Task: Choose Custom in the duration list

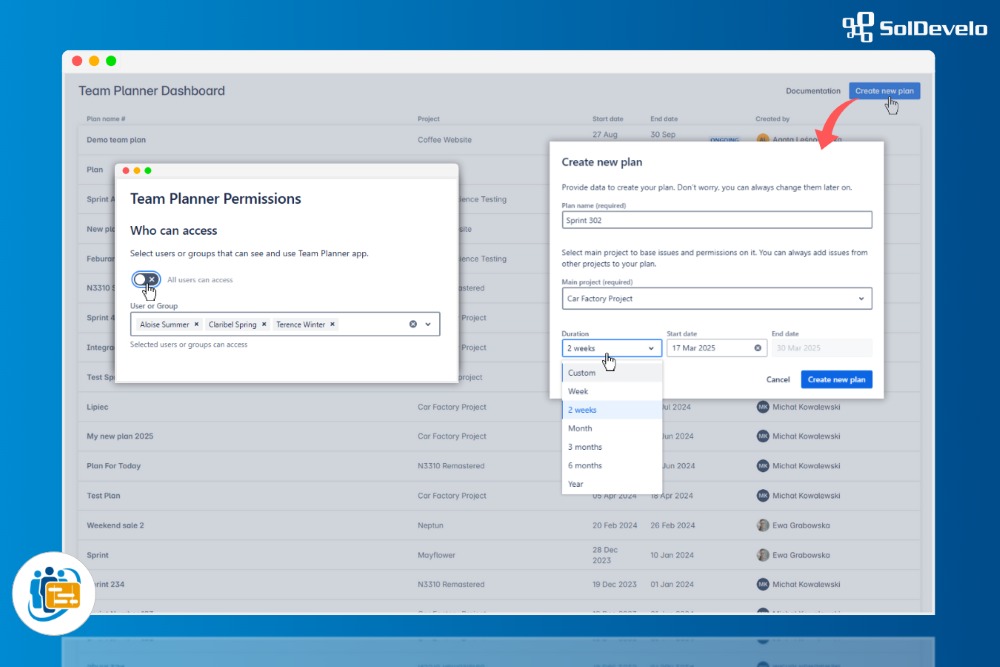Action: click(x=583, y=372)
